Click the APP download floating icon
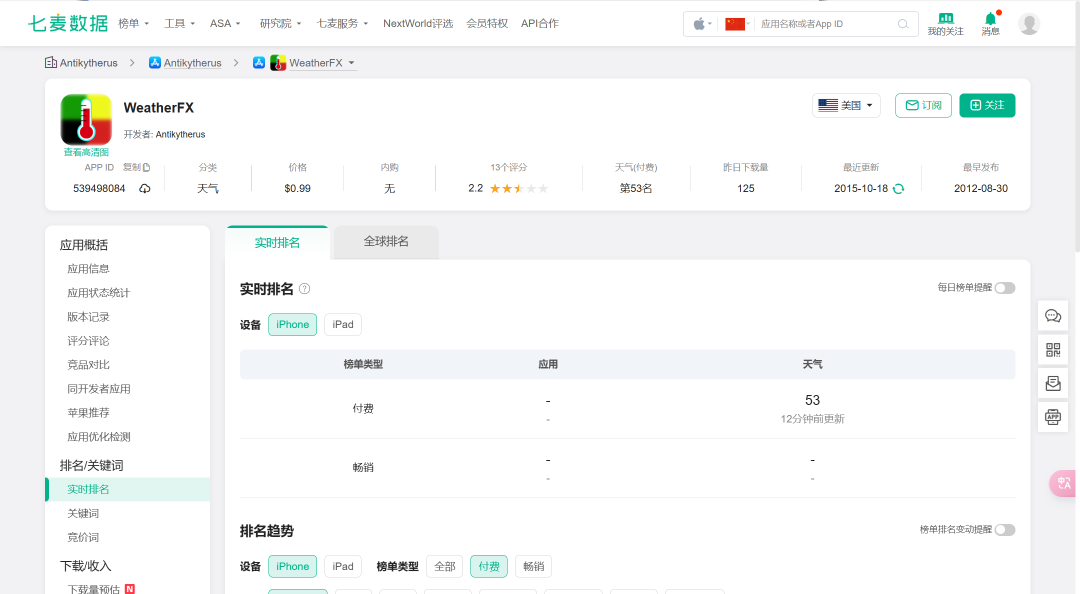Screen dimensions: 1080x594 1053,417
